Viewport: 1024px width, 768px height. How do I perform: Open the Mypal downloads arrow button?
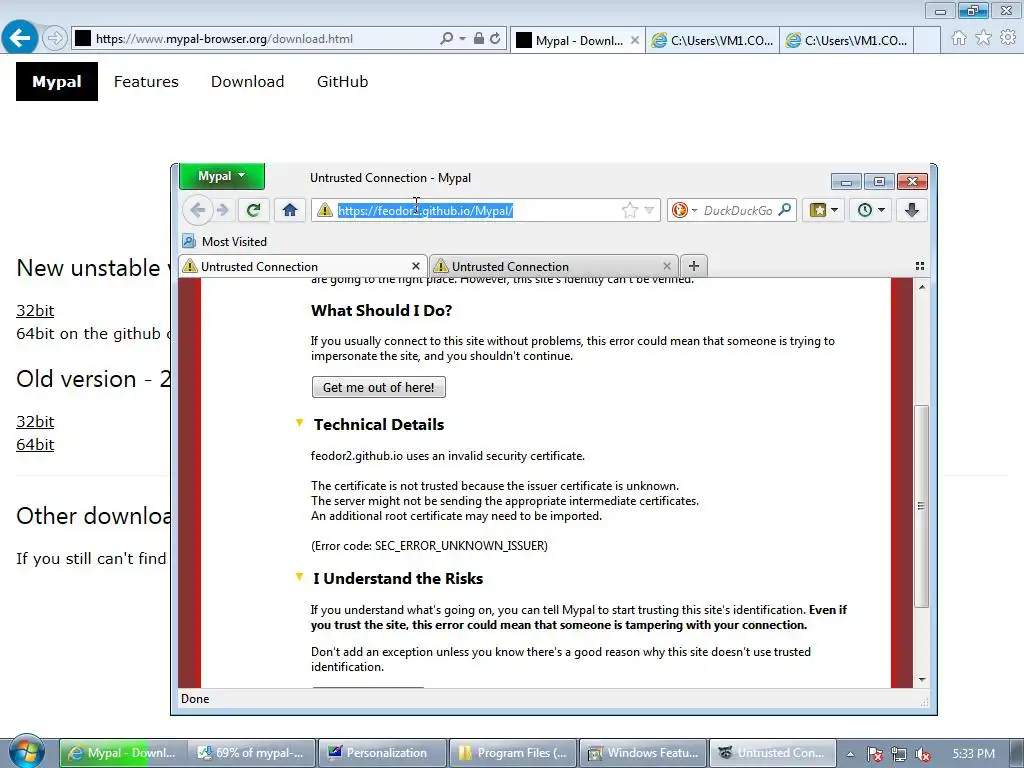point(912,210)
